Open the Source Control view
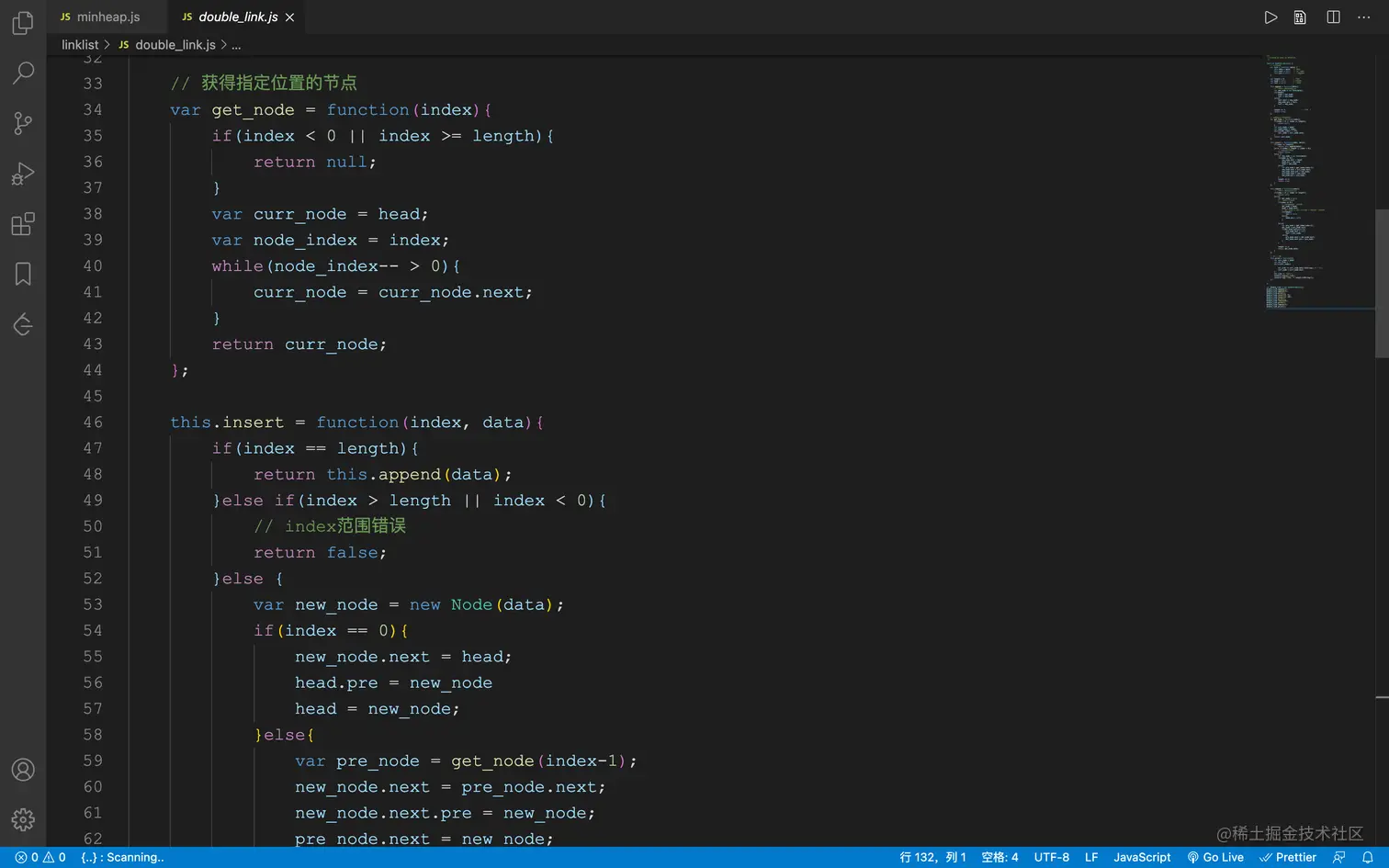Viewport: 1389px width, 868px height. click(x=23, y=123)
